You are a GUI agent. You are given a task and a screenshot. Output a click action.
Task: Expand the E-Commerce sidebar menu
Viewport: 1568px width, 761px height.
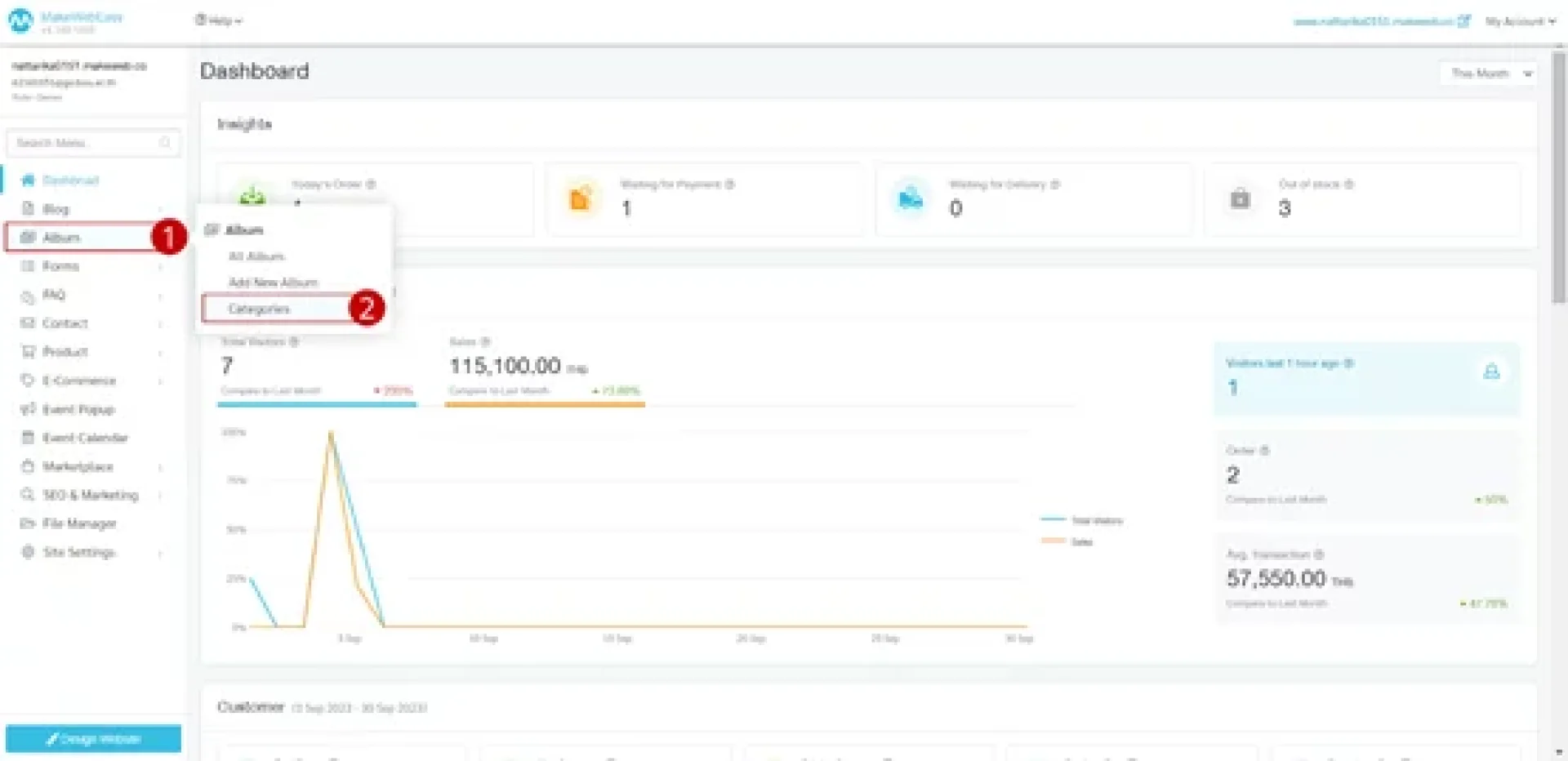pos(79,380)
